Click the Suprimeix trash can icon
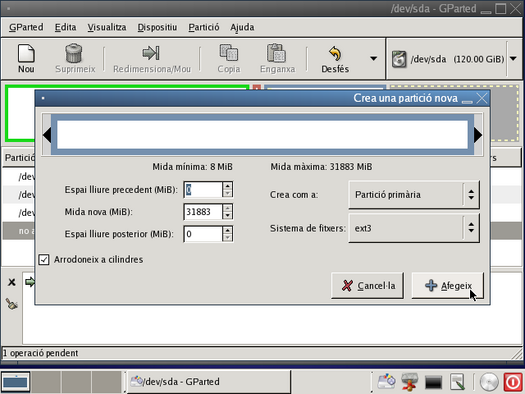 tap(74, 53)
